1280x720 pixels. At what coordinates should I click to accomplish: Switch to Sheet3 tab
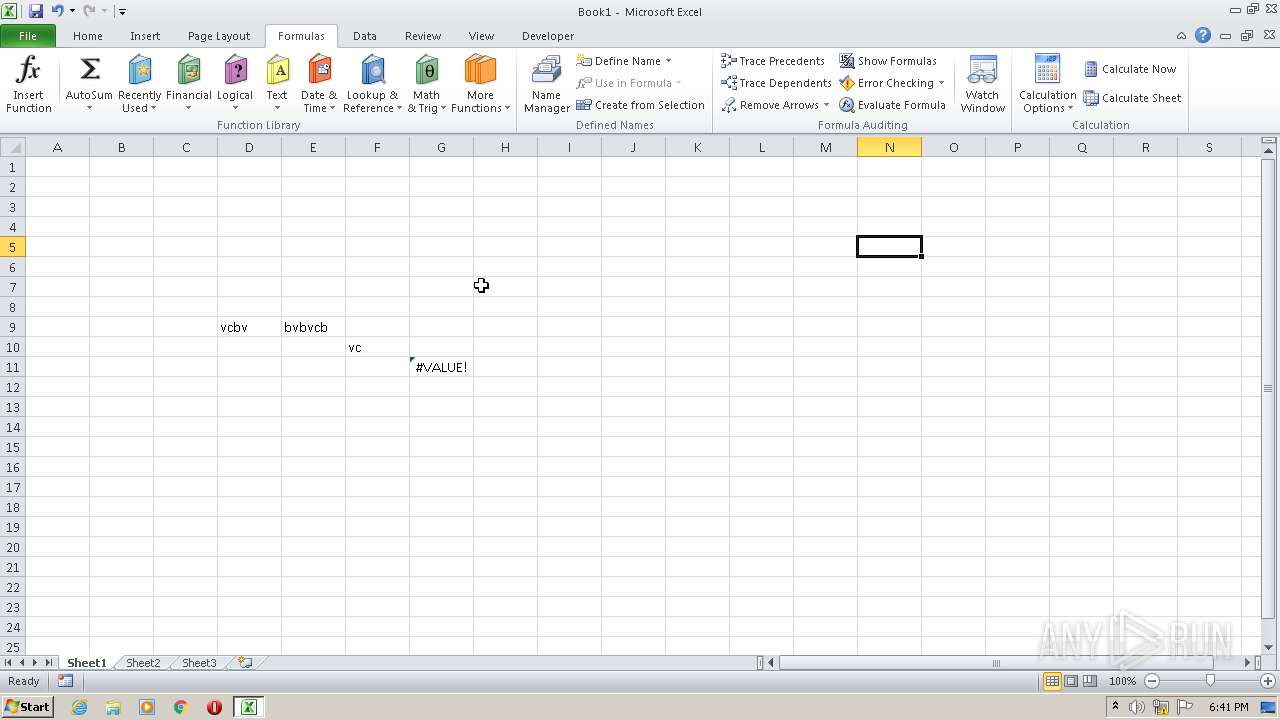(x=199, y=663)
